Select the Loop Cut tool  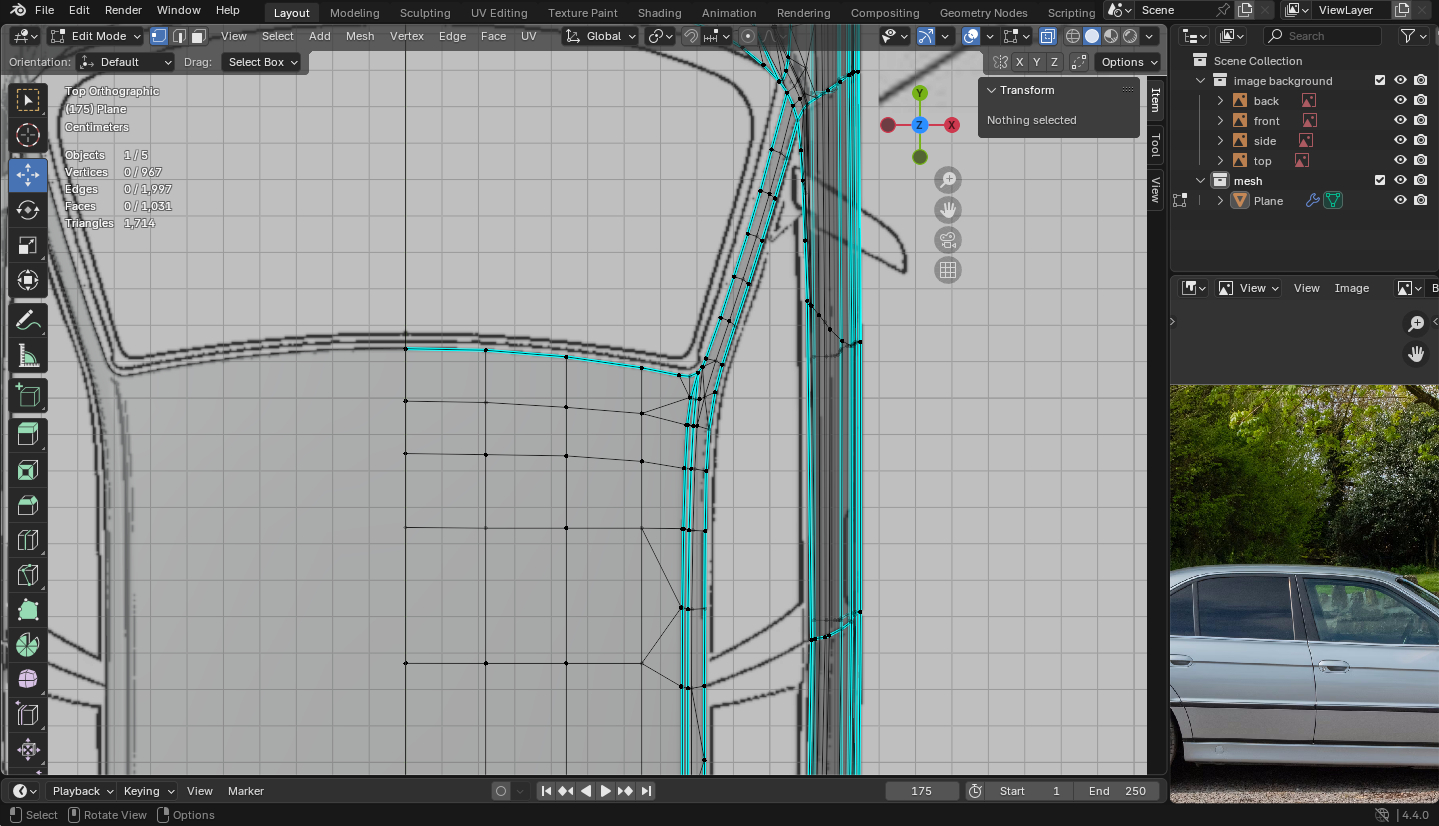(x=28, y=541)
